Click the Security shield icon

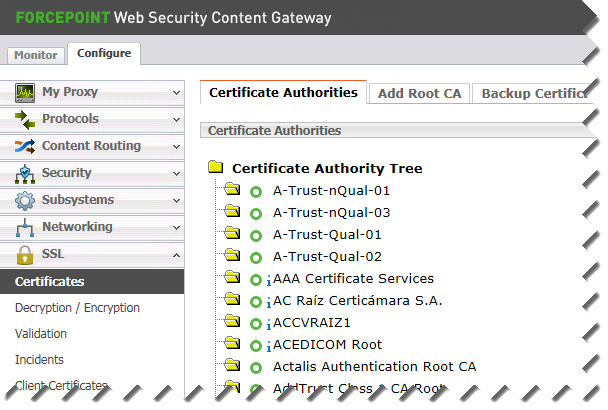25,173
